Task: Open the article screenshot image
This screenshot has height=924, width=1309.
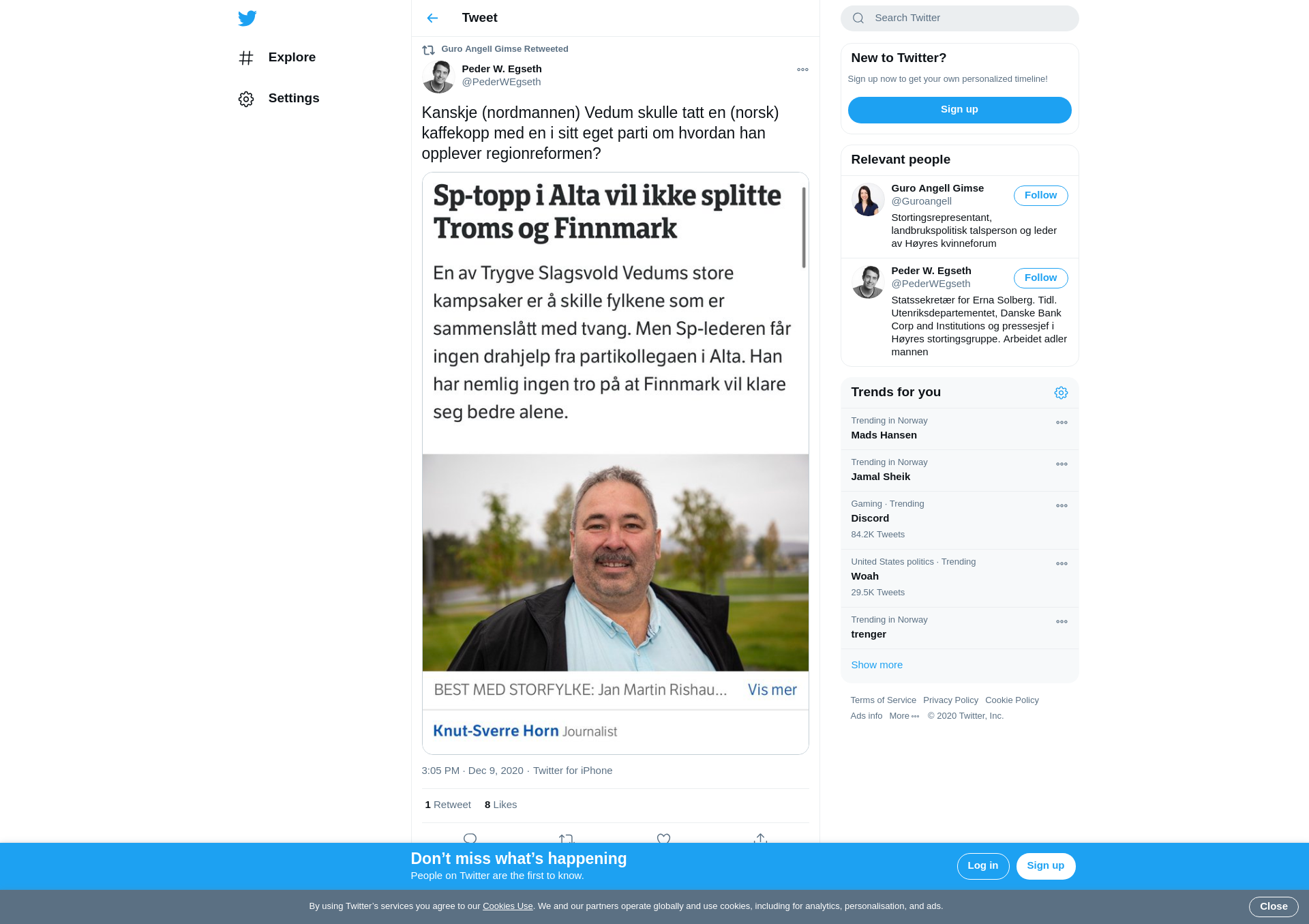Action: (x=615, y=463)
